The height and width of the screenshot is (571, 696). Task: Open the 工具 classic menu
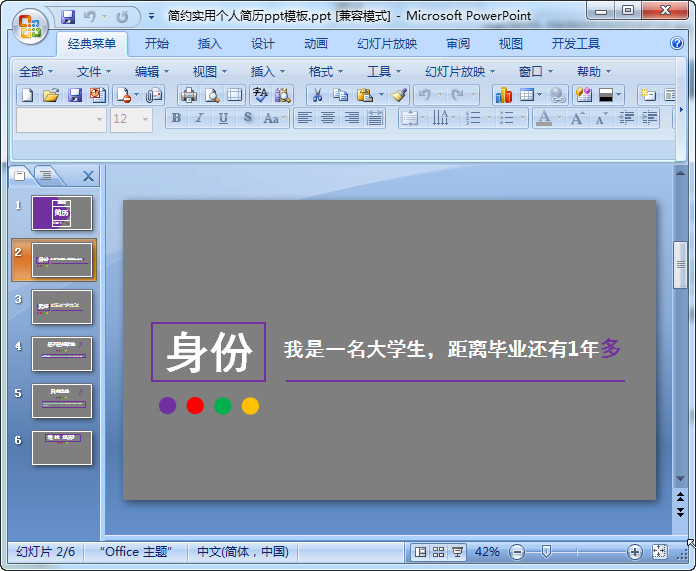pyautogui.click(x=384, y=71)
